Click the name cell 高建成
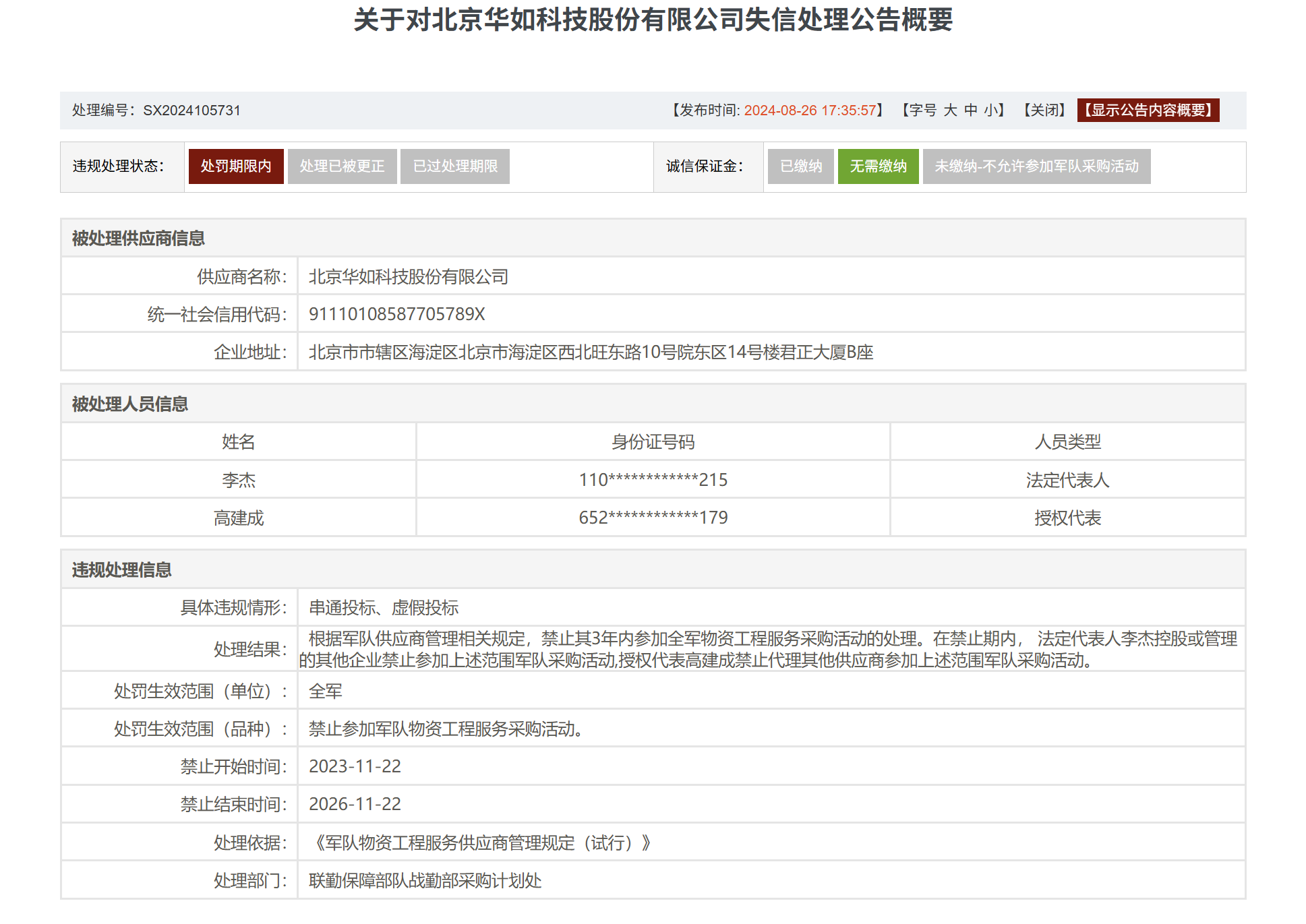1306x924 pixels. (239, 518)
